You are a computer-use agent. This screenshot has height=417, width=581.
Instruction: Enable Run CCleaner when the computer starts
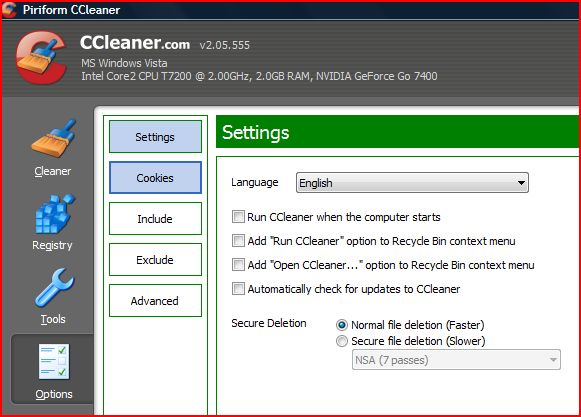[238, 216]
